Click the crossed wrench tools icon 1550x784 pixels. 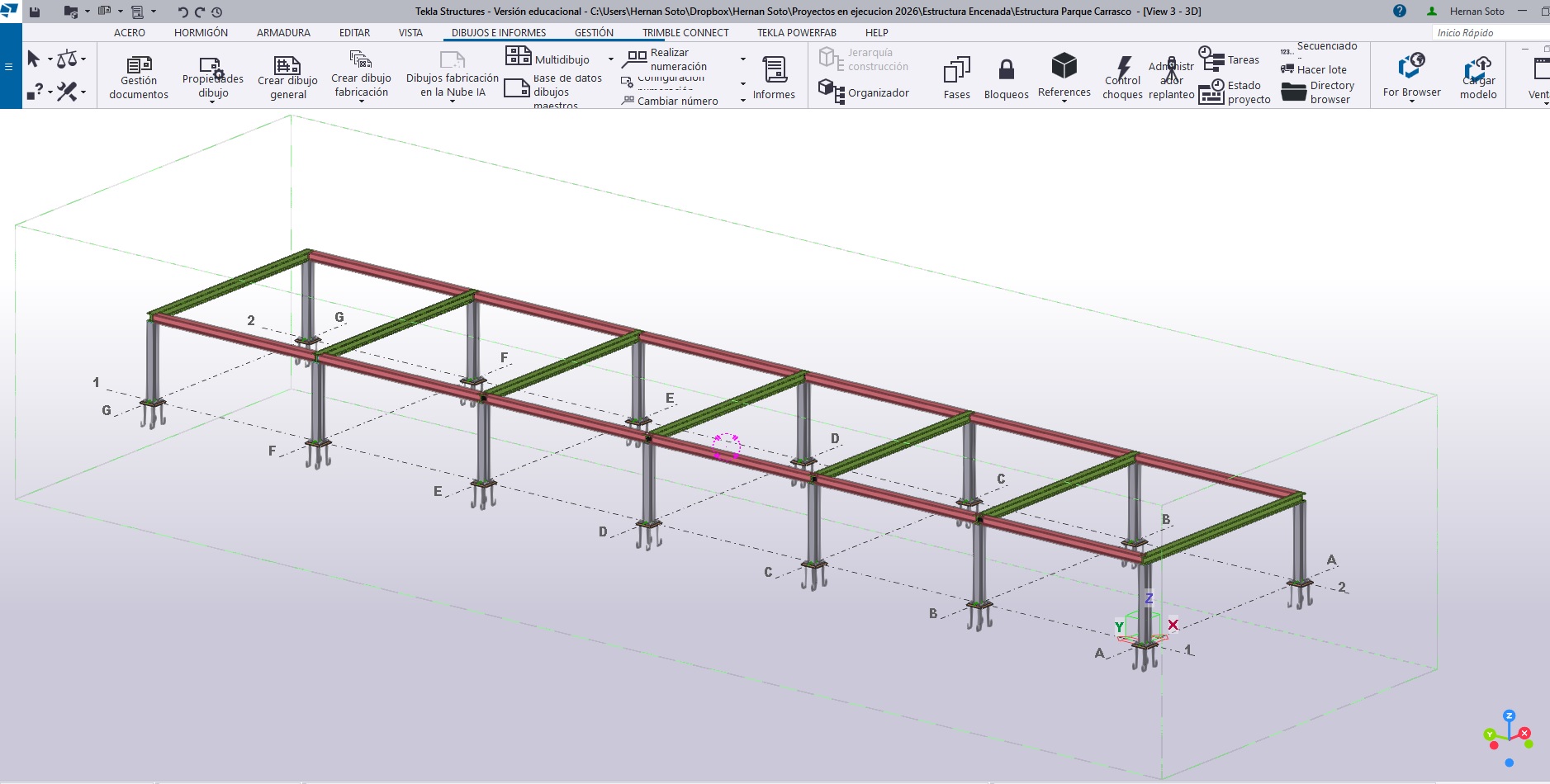pos(67,91)
